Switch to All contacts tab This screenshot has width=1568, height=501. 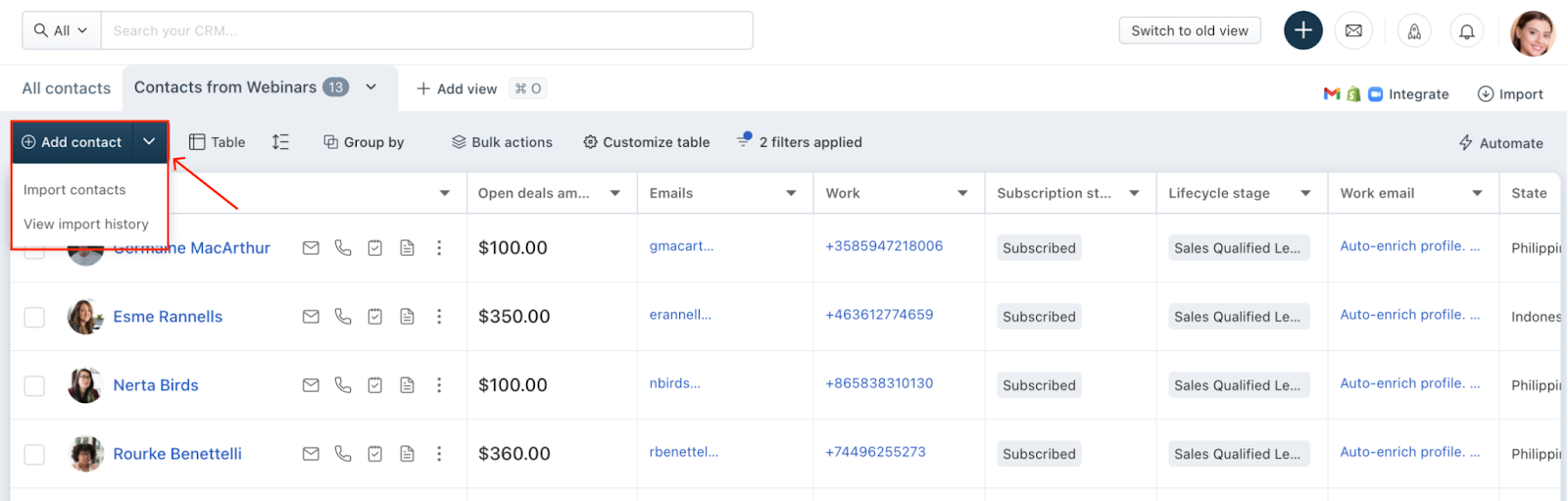click(x=67, y=88)
